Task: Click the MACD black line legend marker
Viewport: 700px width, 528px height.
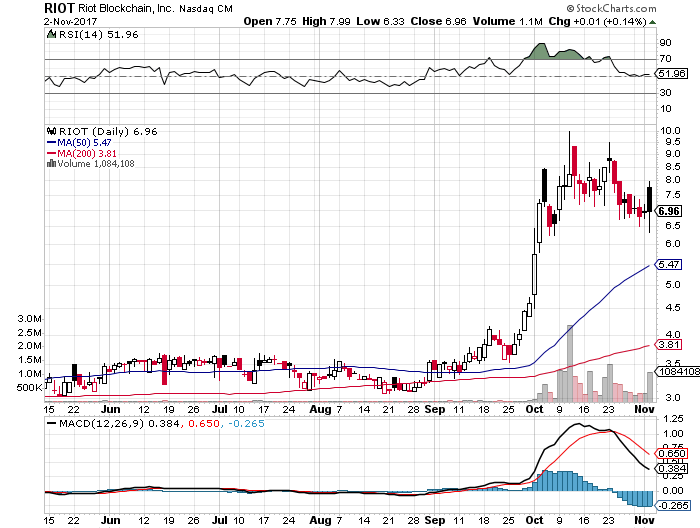Action: pyautogui.click(x=51, y=423)
